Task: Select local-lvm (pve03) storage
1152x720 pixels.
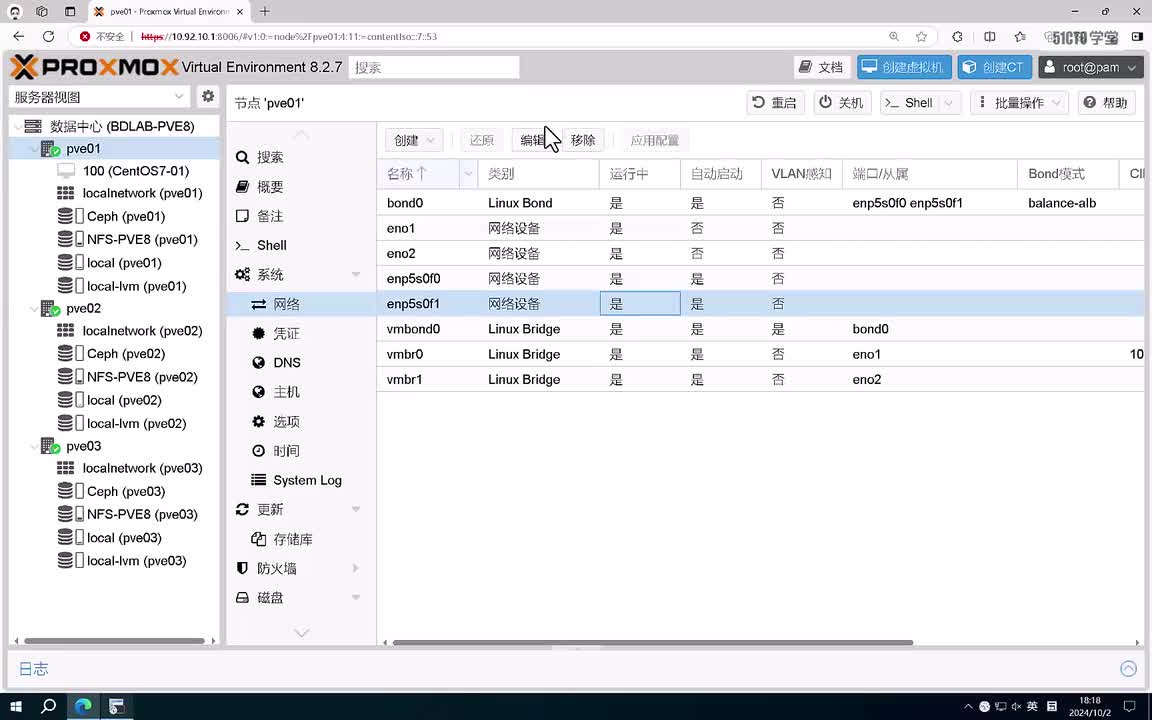Action: (136, 561)
